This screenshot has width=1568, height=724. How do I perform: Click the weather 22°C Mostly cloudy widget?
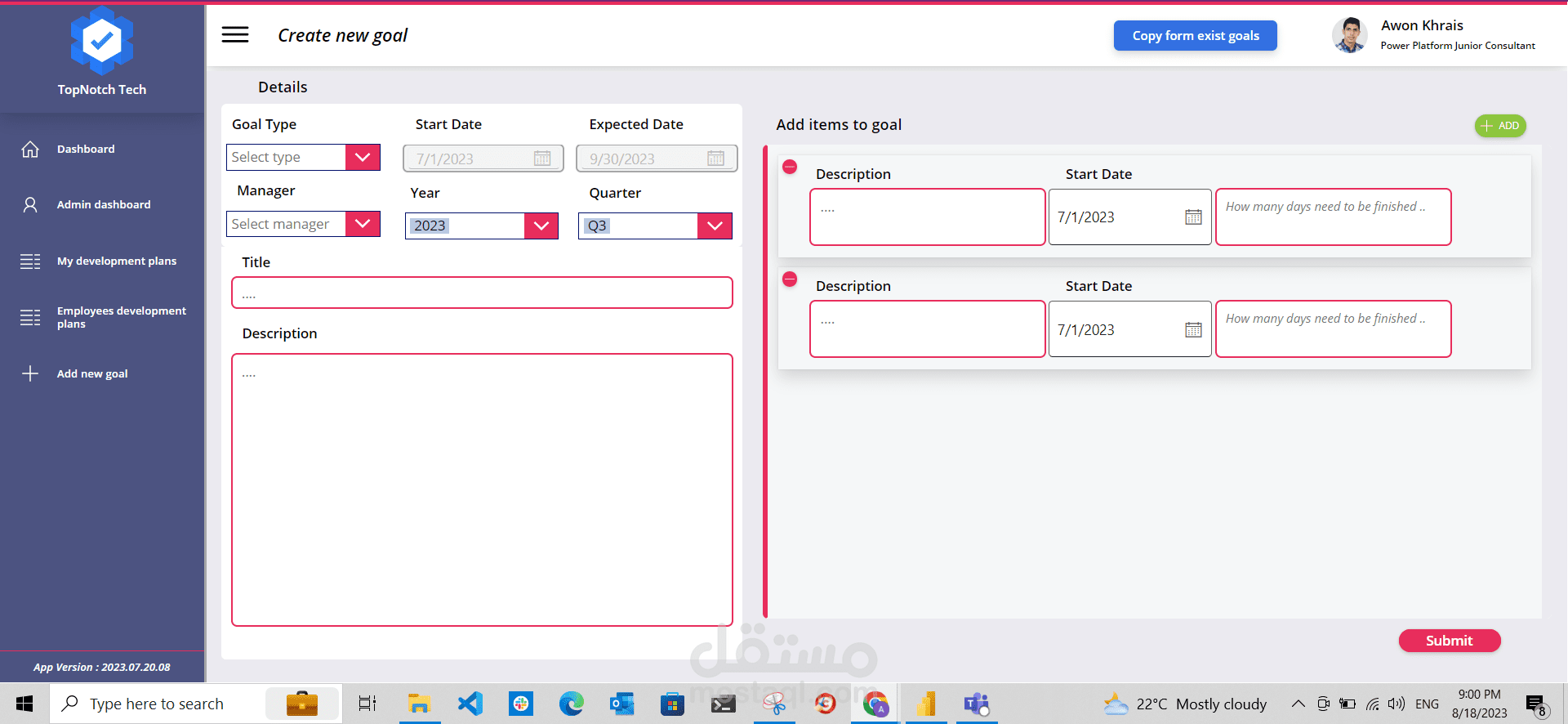pos(1185,704)
